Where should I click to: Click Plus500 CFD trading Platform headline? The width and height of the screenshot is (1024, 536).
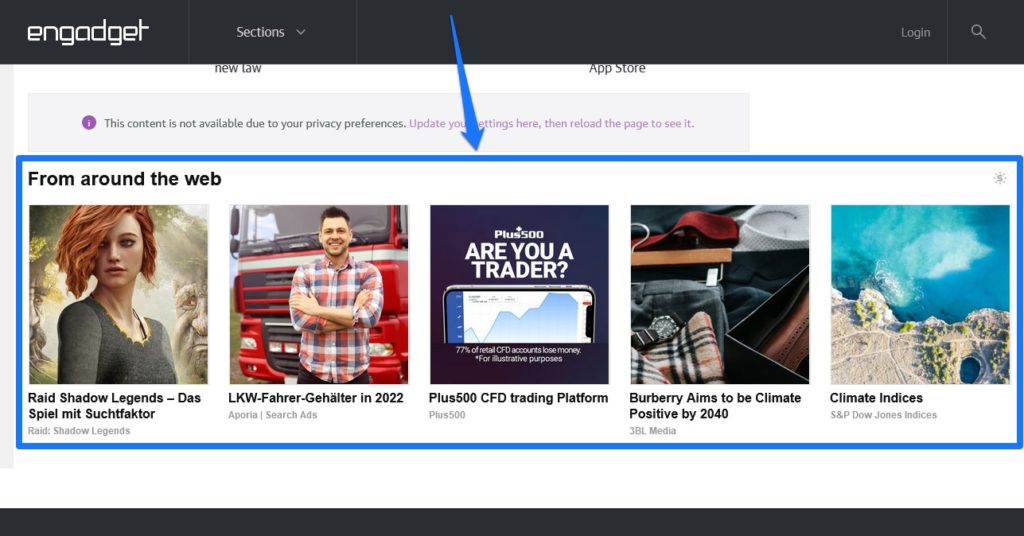pos(519,398)
